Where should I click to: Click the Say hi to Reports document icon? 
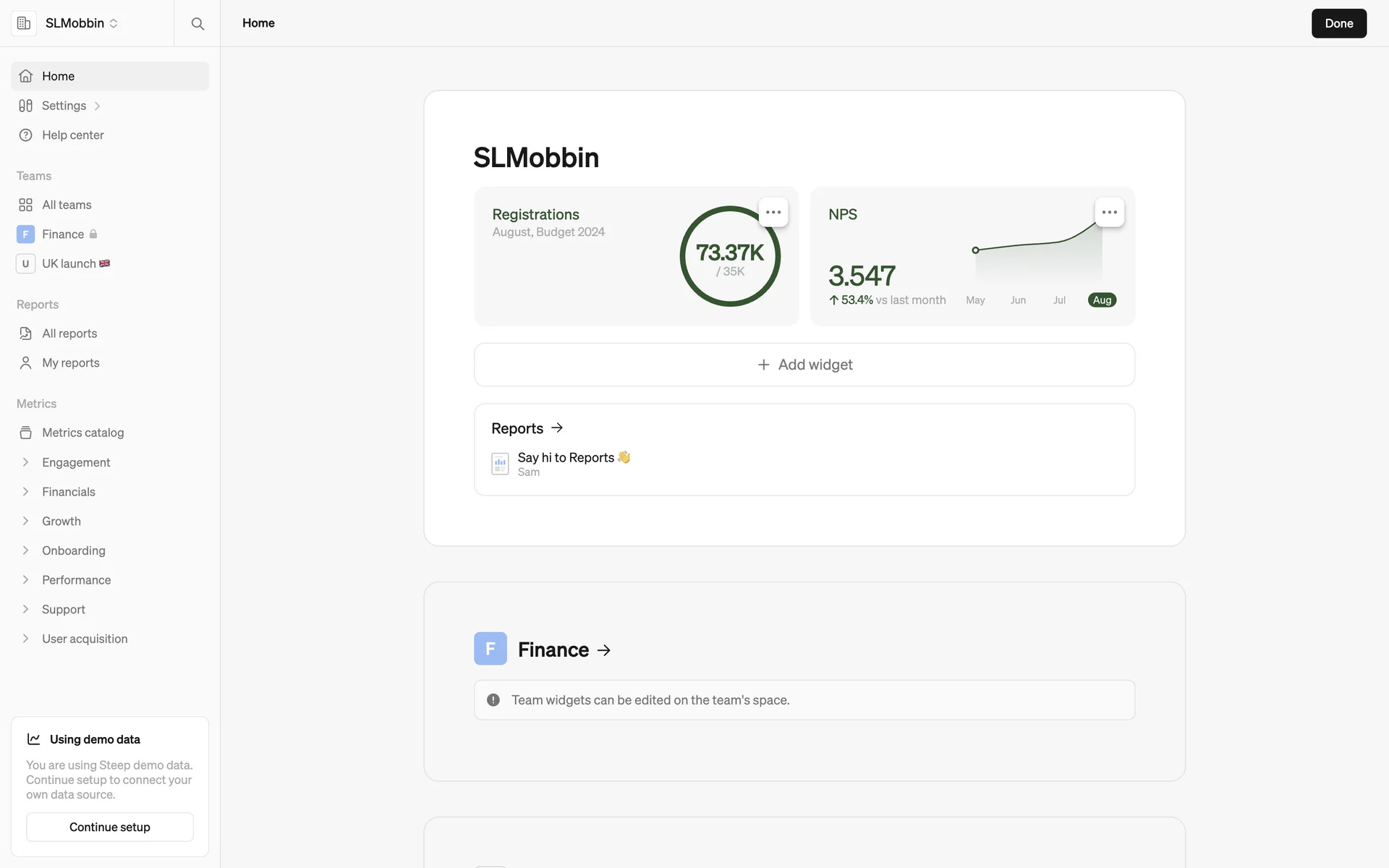pyautogui.click(x=500, y=464)
